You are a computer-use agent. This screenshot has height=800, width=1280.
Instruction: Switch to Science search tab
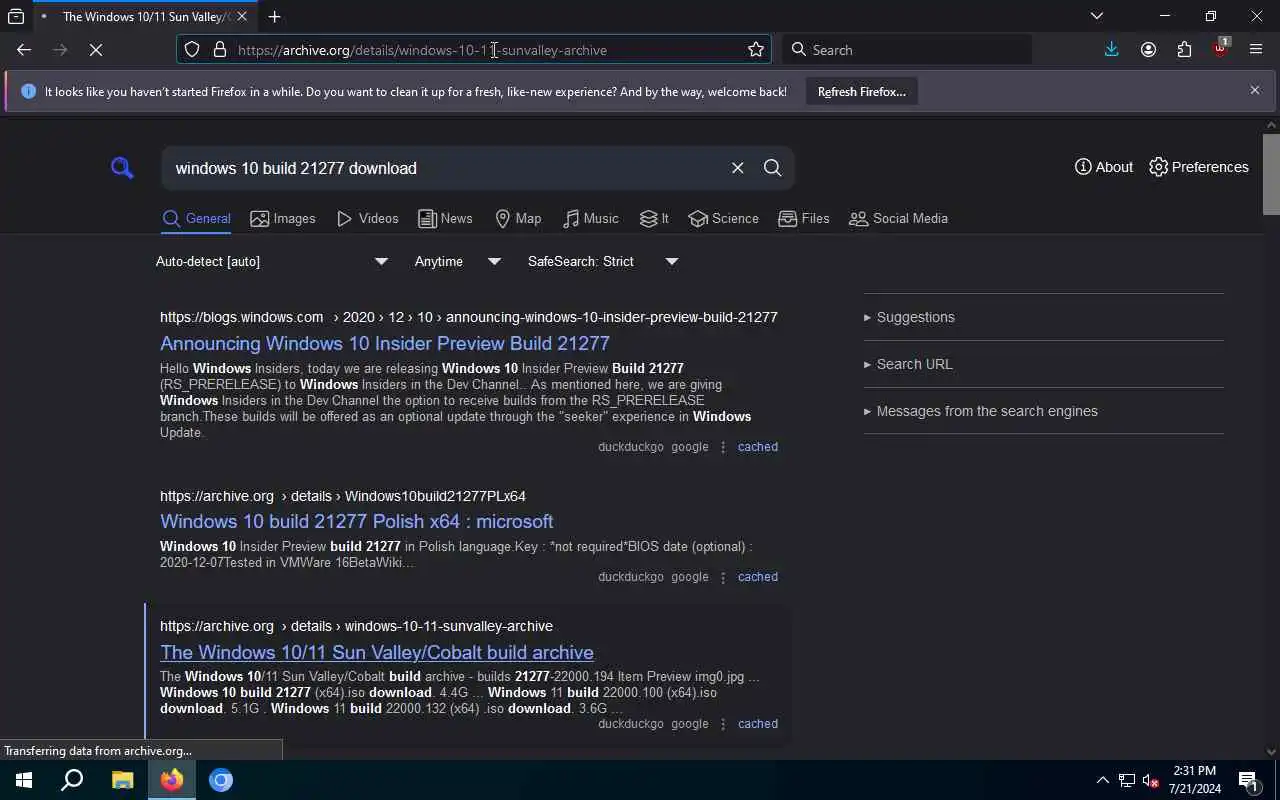(724, 218)
